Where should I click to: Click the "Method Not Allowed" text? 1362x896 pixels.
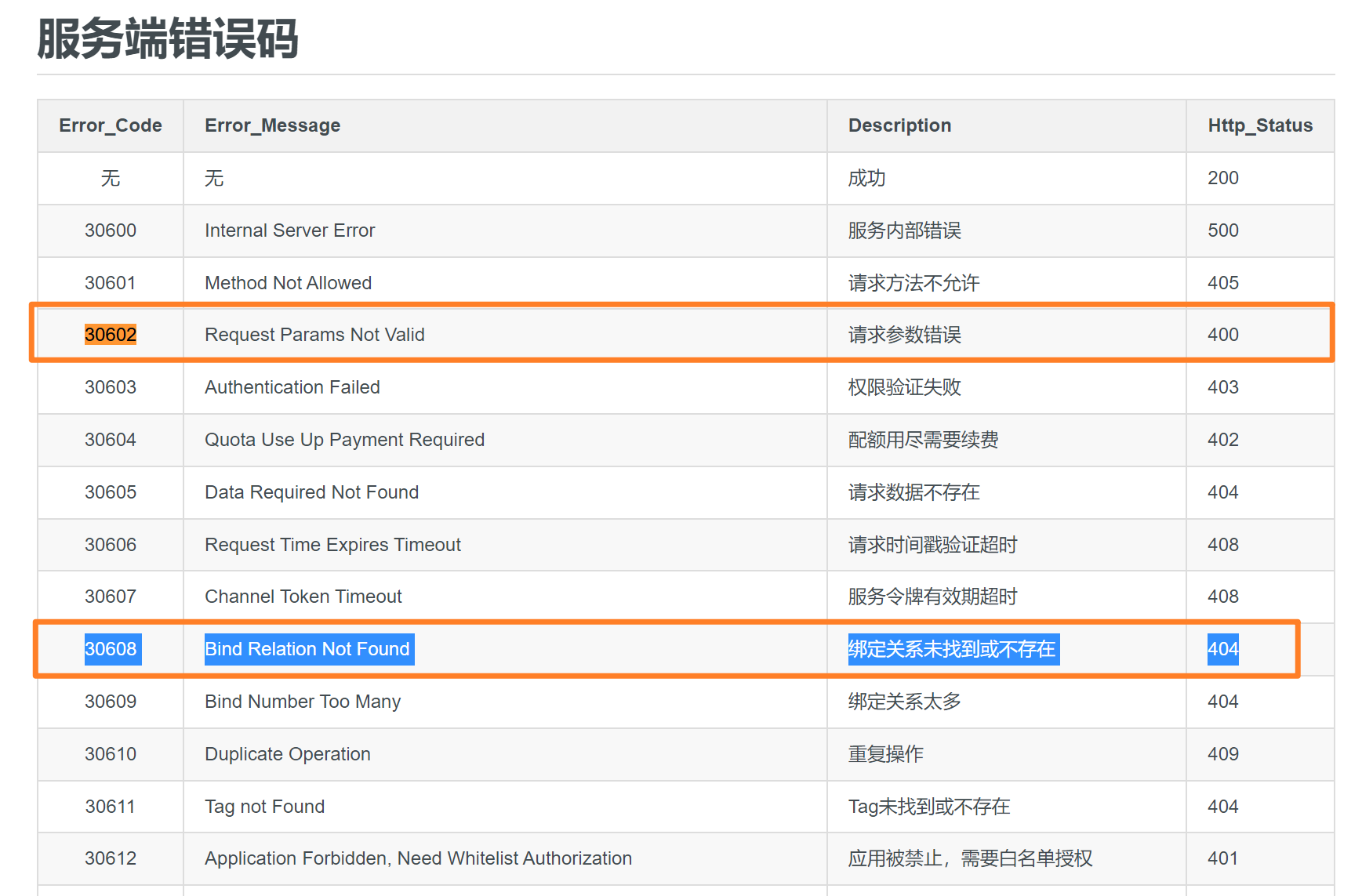[x=288, y=283]
